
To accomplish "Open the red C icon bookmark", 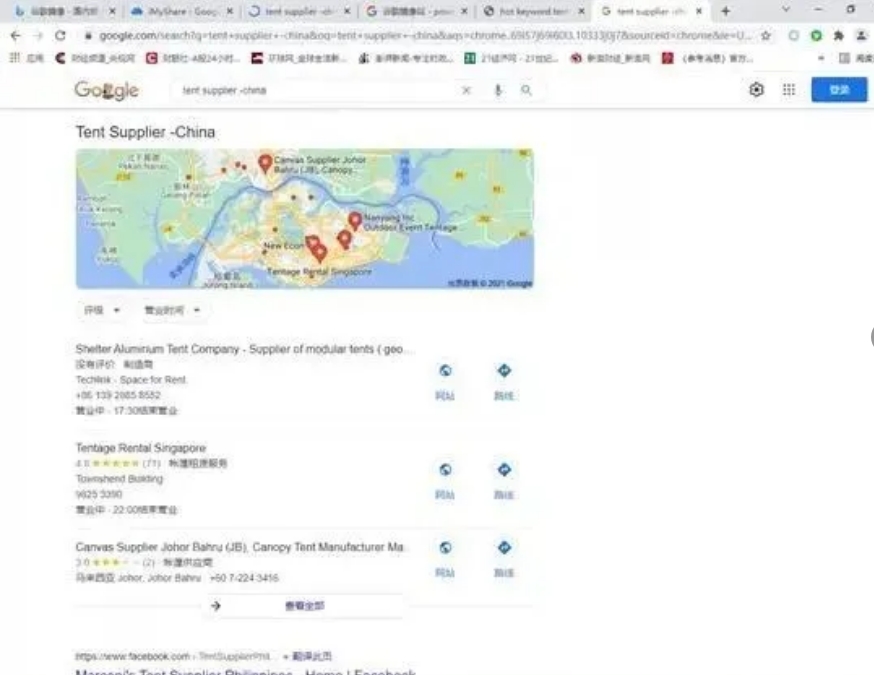I will pos(195,58).
